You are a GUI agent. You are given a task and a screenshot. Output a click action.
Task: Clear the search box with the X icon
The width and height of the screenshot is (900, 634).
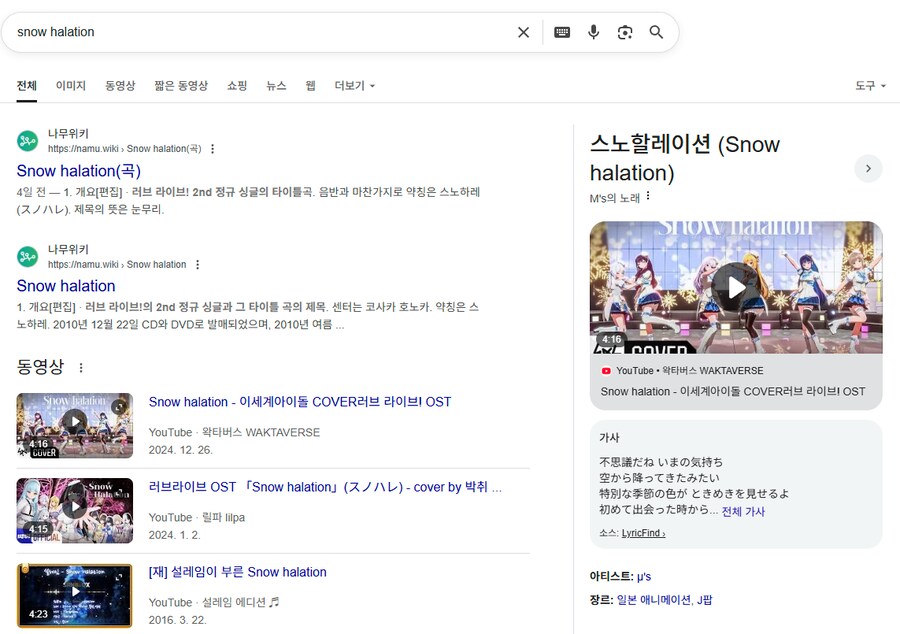tap(523, 32)
